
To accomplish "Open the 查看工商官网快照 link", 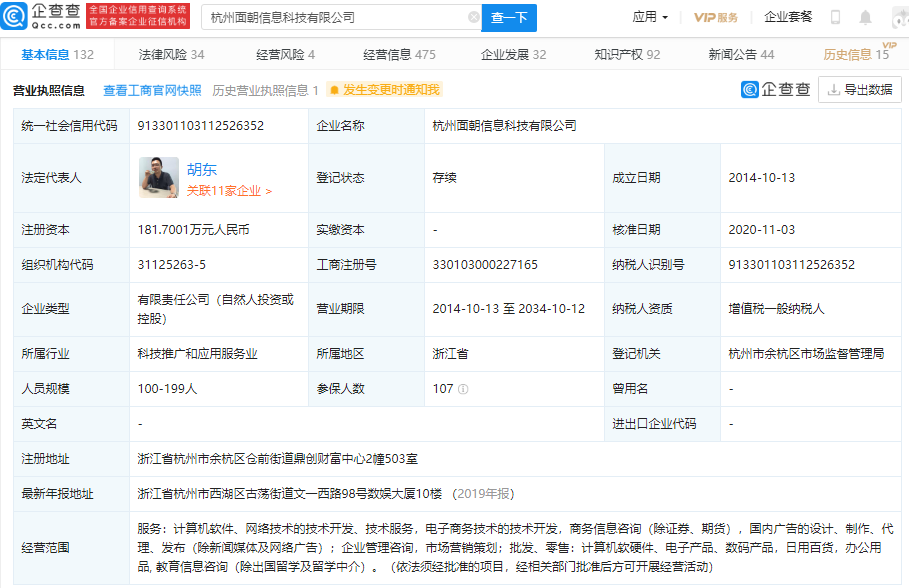I will [152, 90].
